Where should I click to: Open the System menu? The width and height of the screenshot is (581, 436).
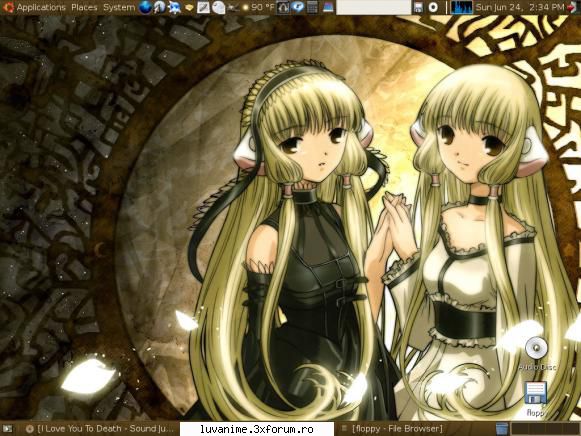pos(119,7)
